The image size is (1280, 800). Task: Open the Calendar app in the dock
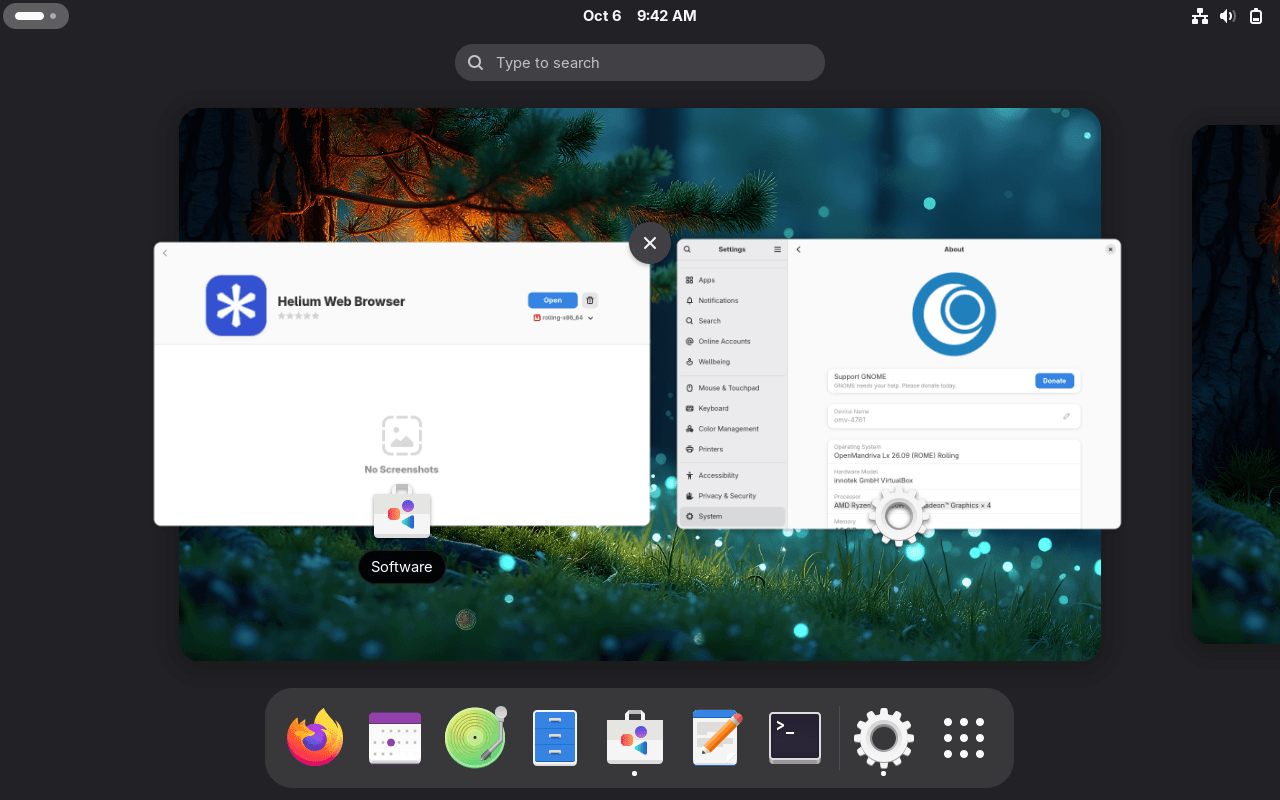point(395,738)
